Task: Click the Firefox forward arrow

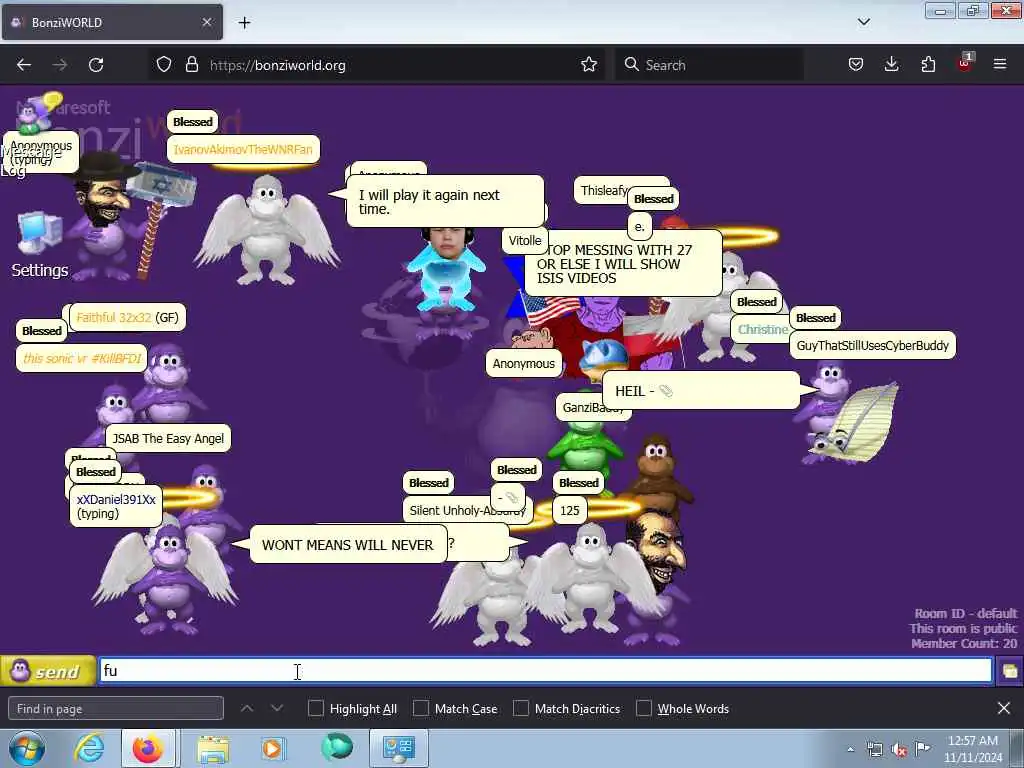Action: pyautogui.click(x=60, y=65)
